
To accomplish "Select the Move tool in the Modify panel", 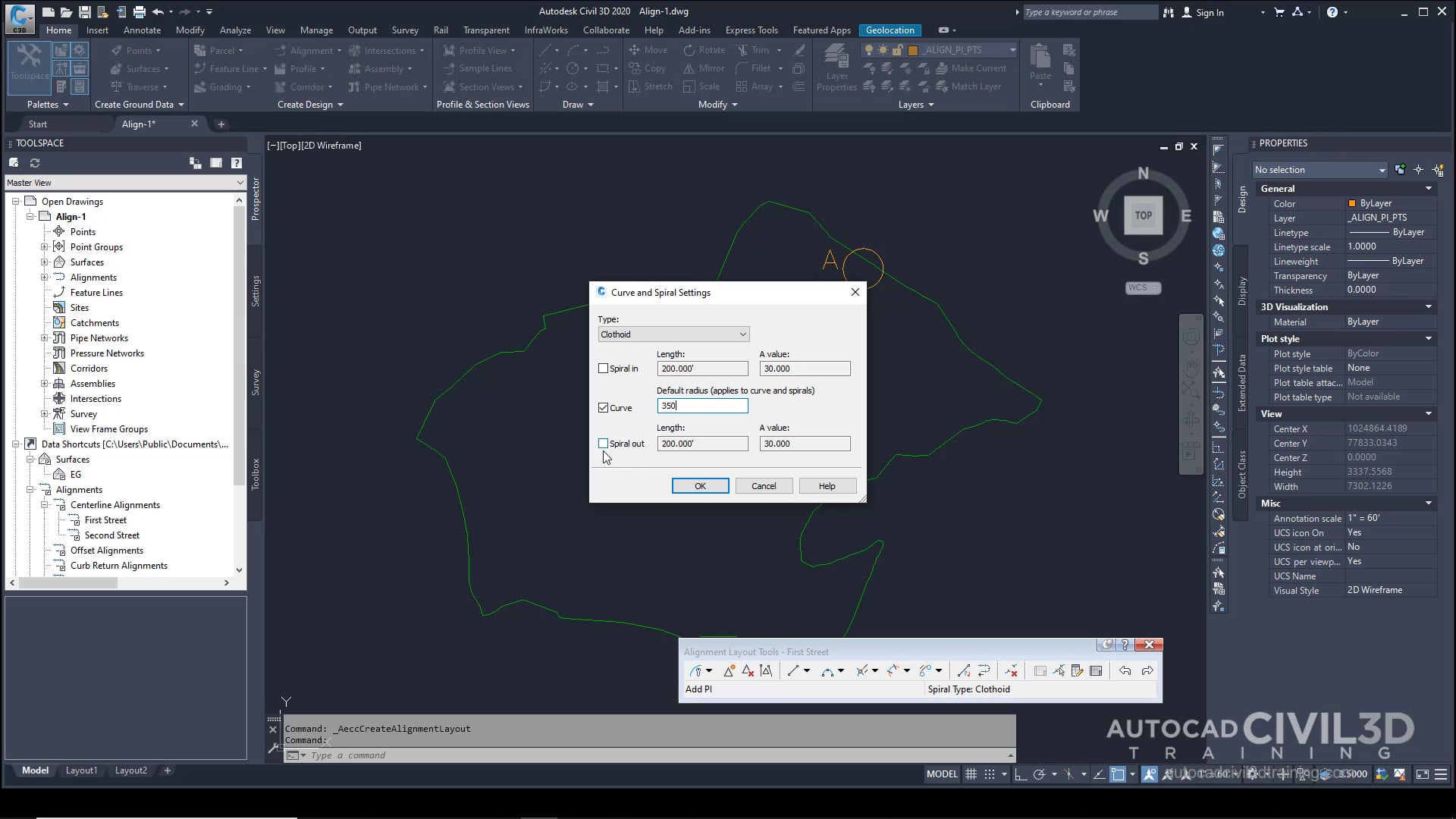I will pyautogui.click(x=649, y=49).
